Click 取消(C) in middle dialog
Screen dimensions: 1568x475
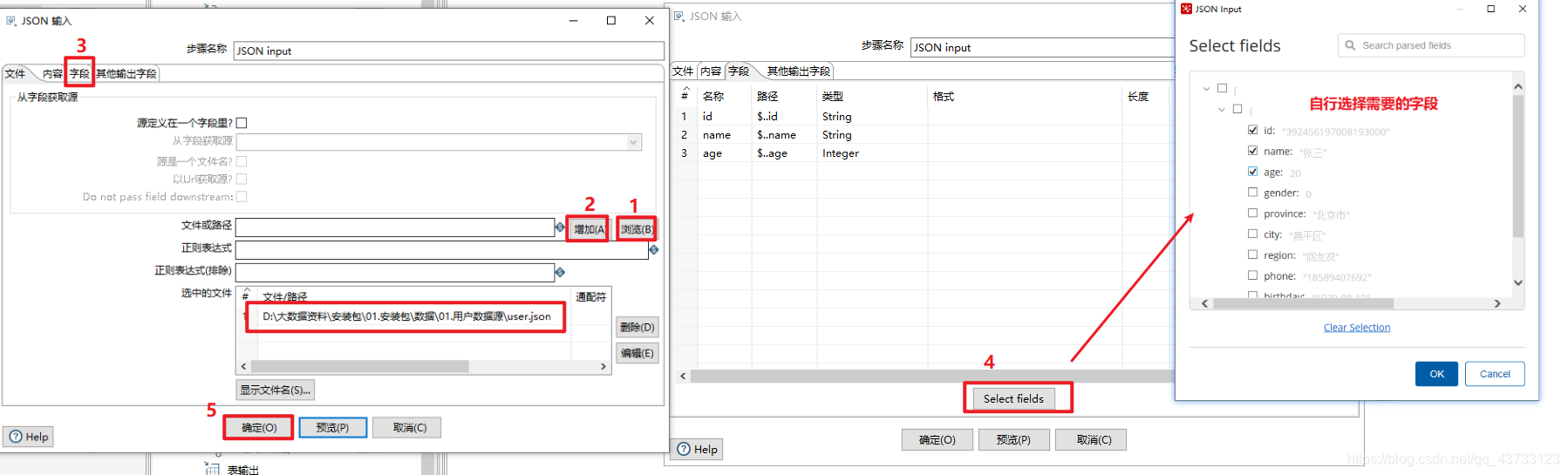(1091, 440)
